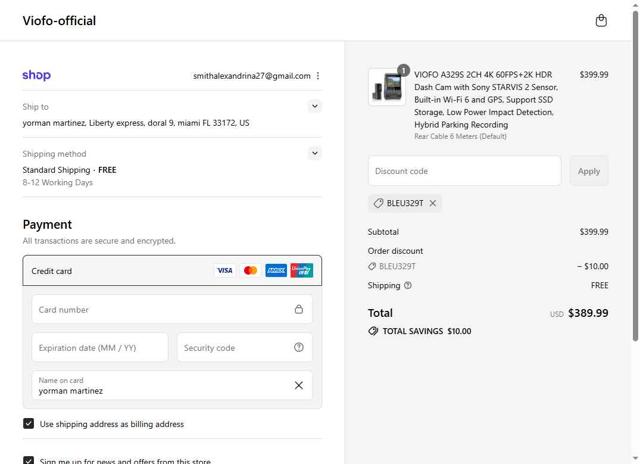Click the lock icon in Card number field
This screenshot has width=640, height=464.
tap(299, 309)
